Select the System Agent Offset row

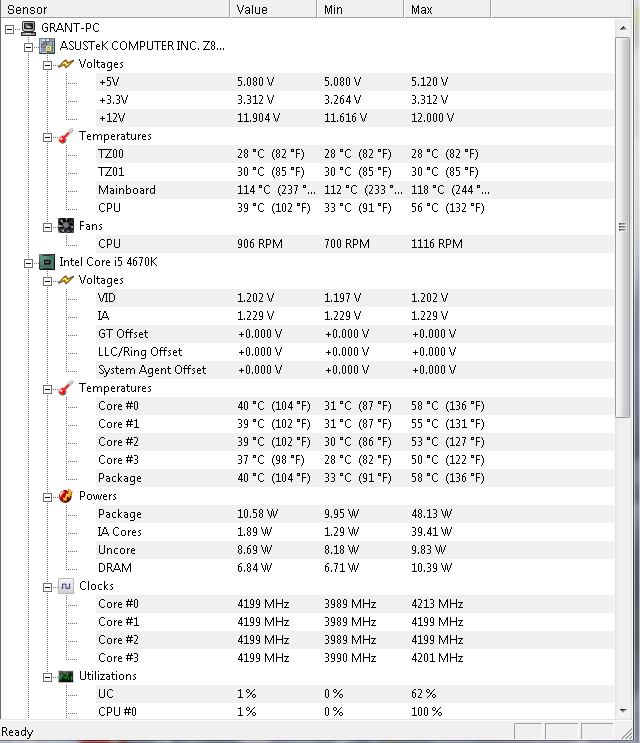point(355,370)
